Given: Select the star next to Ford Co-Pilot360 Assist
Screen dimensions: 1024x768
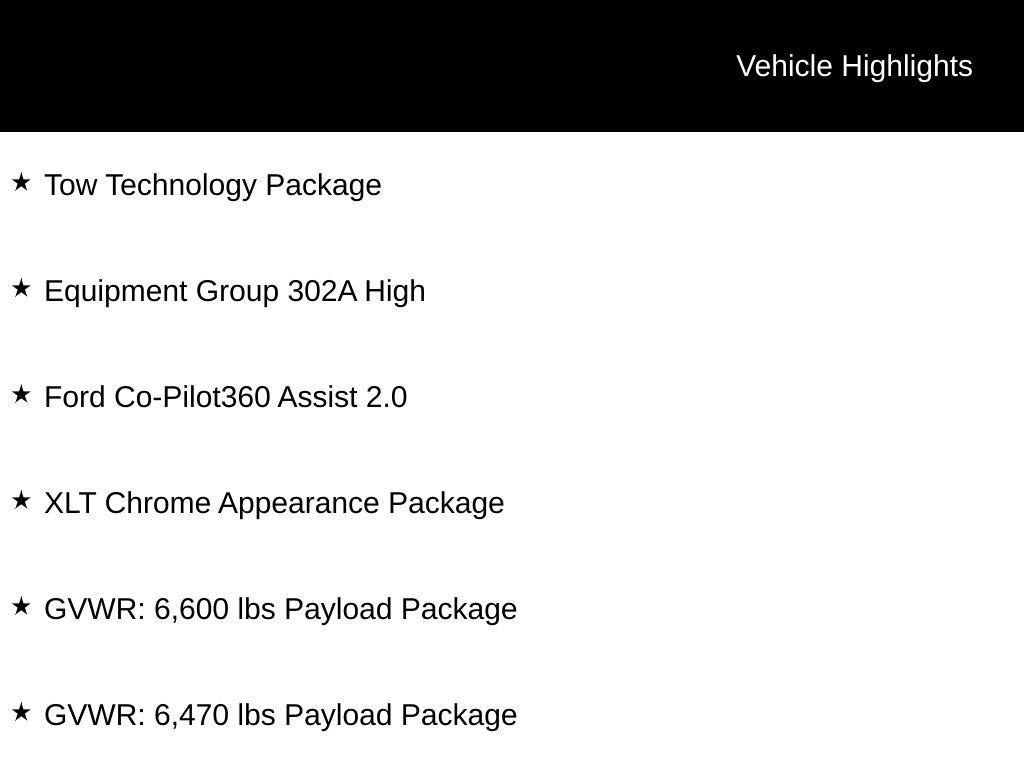Looking at the screenshot, I should pos(21,394).
